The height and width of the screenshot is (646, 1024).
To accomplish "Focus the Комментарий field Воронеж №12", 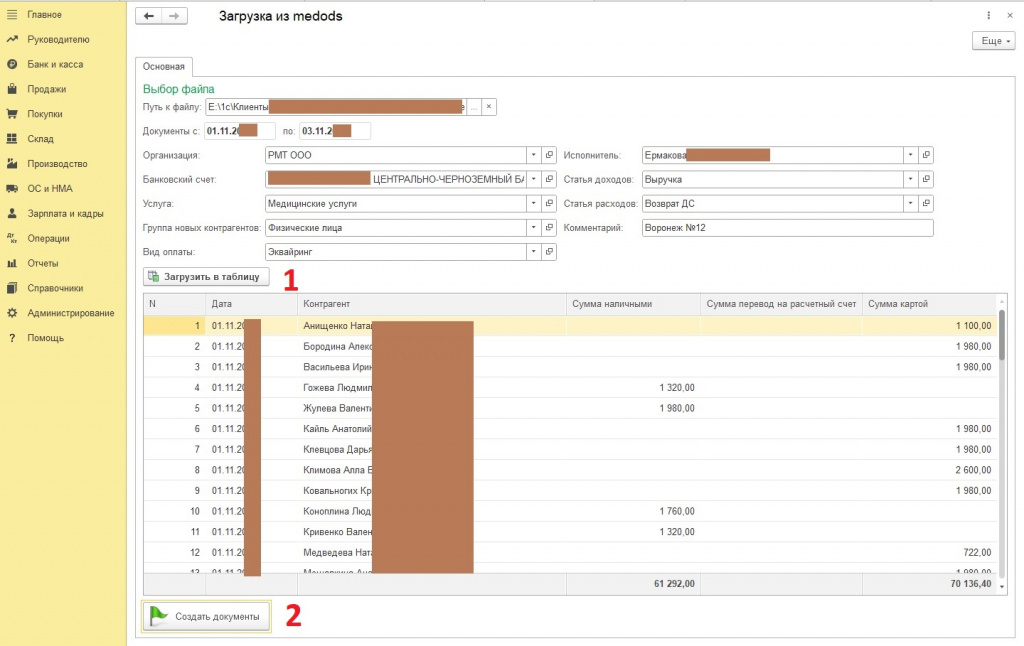I will [x=788, y=227].
